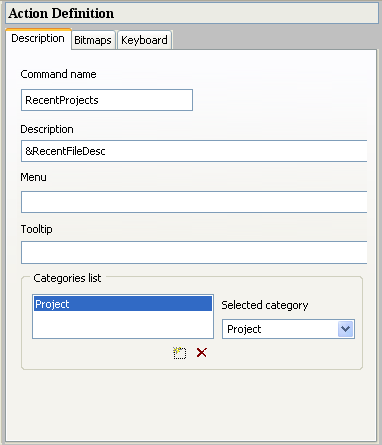Open the Keyboard tab
382x445 pixels.
[144, 40]
